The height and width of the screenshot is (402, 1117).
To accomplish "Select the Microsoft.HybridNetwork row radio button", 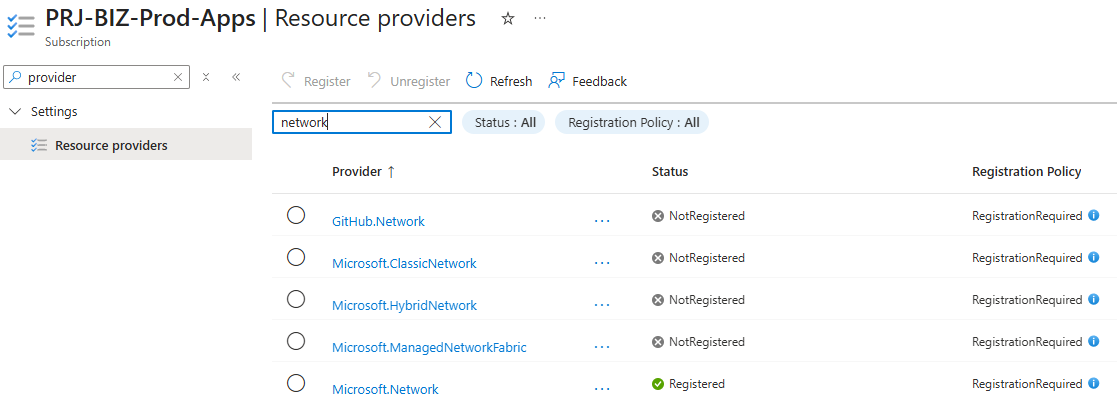I will [x=296, y=299].
